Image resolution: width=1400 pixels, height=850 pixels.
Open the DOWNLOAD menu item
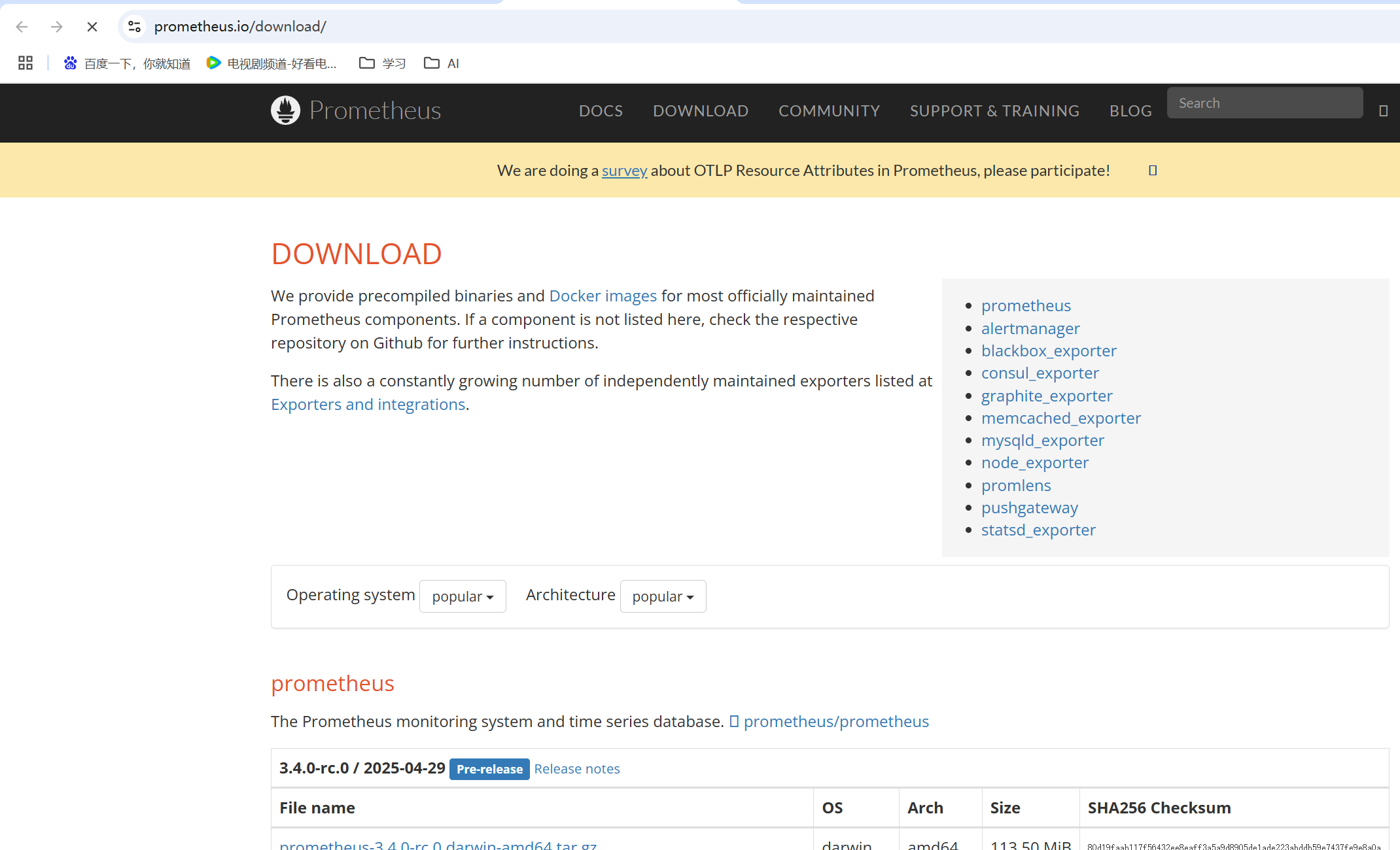tap(701, 111)
